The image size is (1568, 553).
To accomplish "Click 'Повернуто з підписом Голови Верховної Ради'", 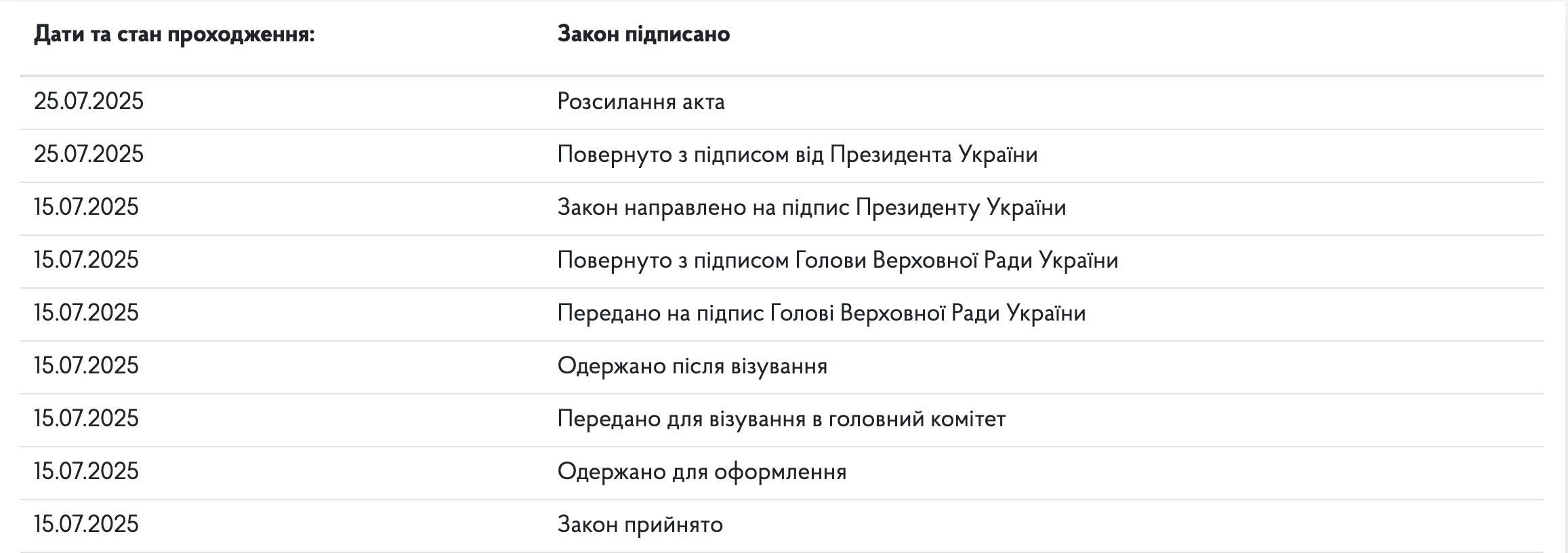I will pyautogui.click(x=837, y=260).
